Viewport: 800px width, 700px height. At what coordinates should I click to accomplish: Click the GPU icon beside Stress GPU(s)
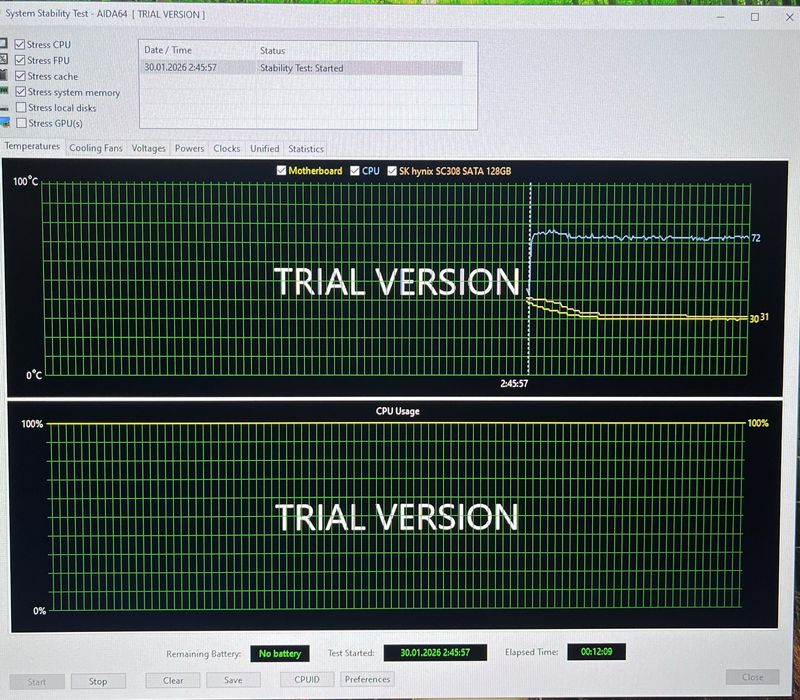tap(5, 122)
